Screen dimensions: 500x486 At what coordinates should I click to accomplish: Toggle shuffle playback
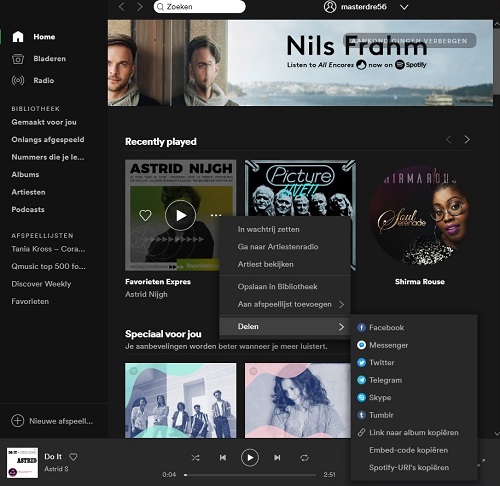point(196,458)
